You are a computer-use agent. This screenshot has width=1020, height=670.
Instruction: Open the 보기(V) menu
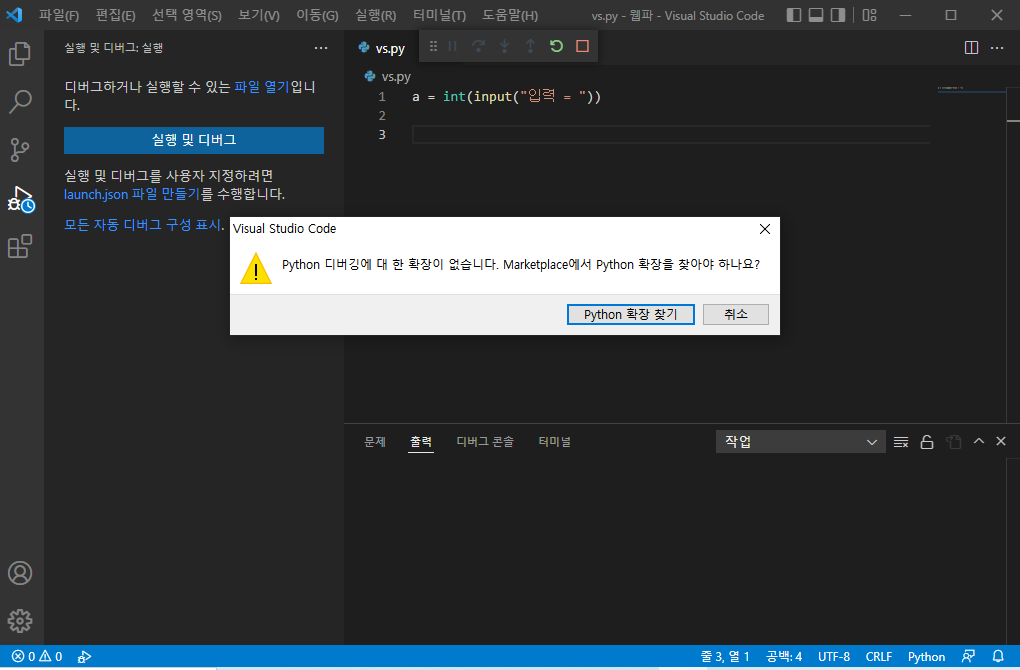pos(259,15)
